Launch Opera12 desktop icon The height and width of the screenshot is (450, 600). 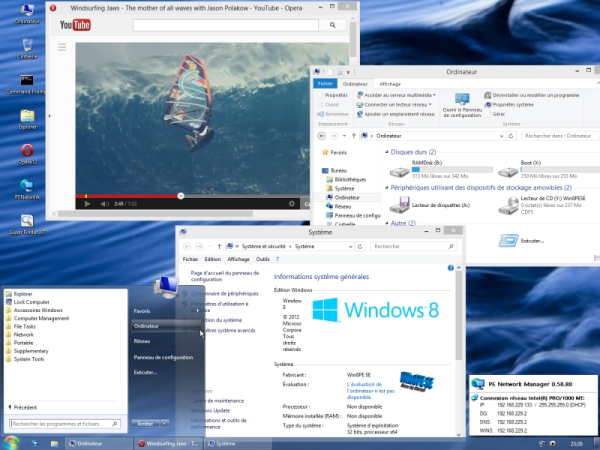coord(27,154)
